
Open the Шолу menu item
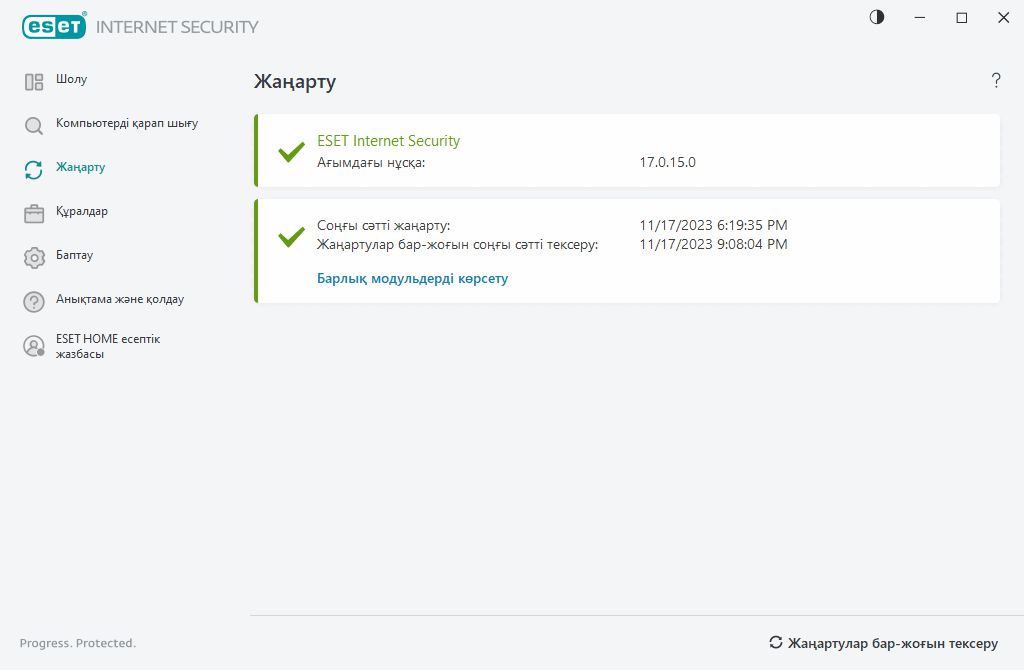(72, 79)
